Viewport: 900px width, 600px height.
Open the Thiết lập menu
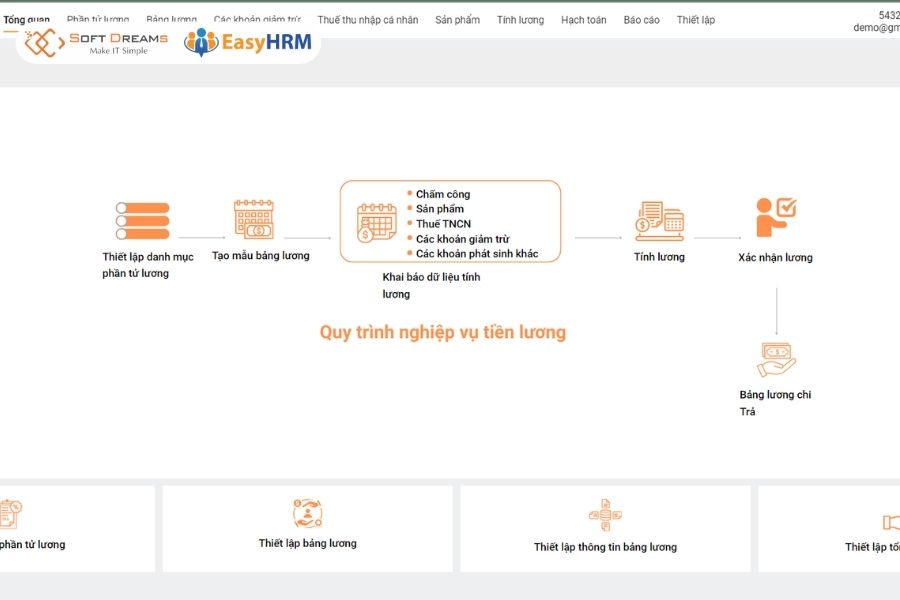point(696,20)
